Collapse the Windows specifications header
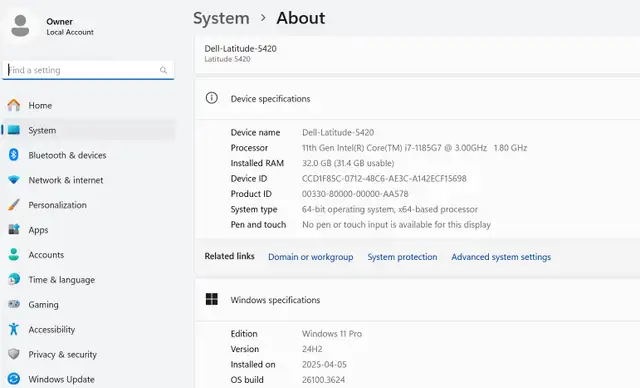The height and width of the screenshot is (388, 640). [418, 300]
